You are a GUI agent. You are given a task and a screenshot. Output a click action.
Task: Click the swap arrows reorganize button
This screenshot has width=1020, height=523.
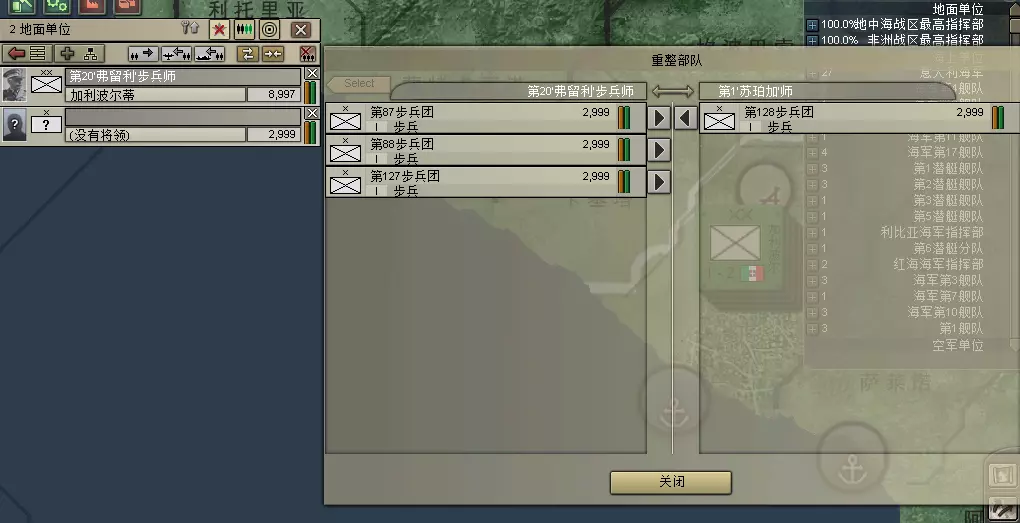(x=247, y=53)
